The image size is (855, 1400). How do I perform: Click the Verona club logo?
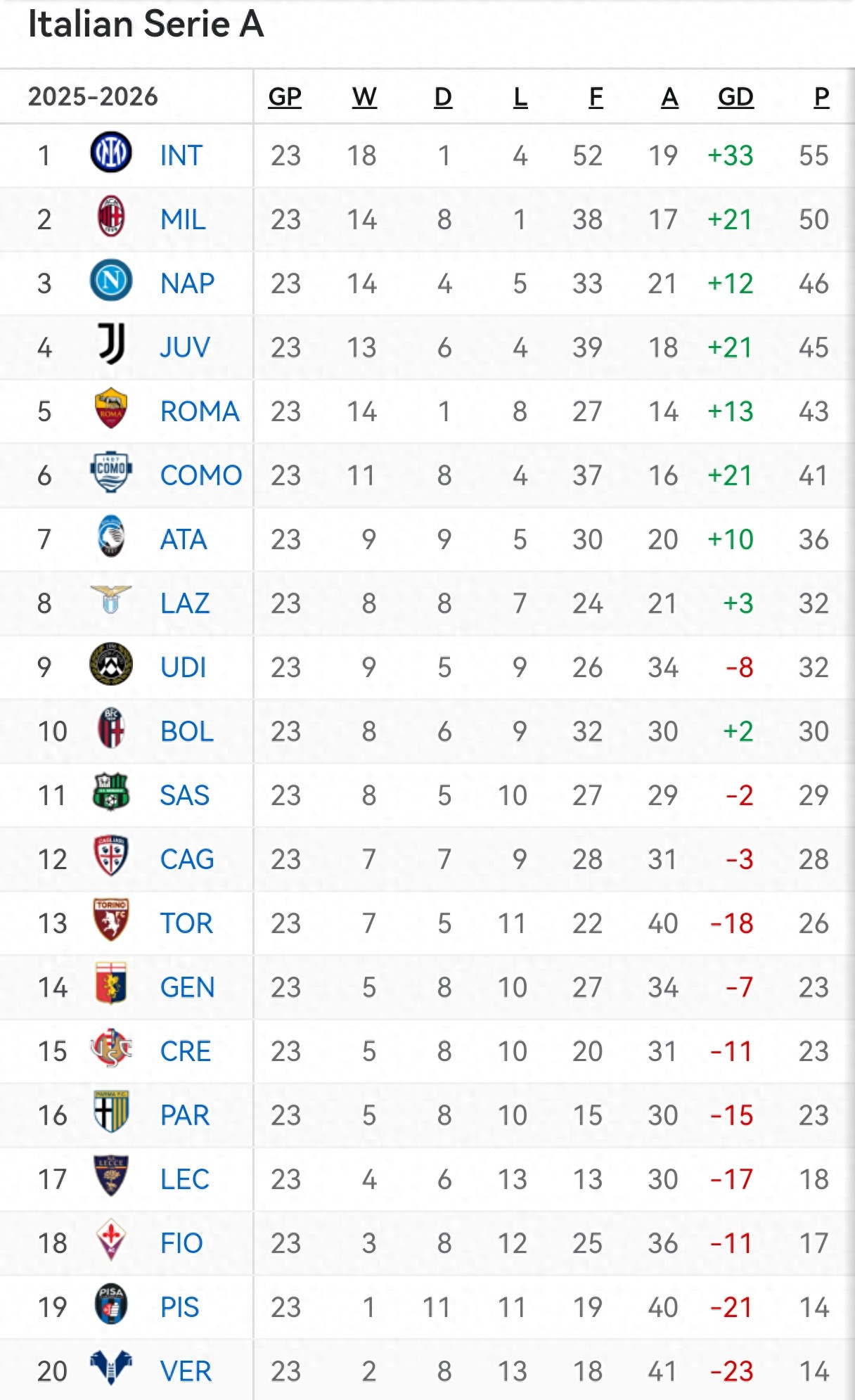pyautogui.click(x=111, y=1368)
